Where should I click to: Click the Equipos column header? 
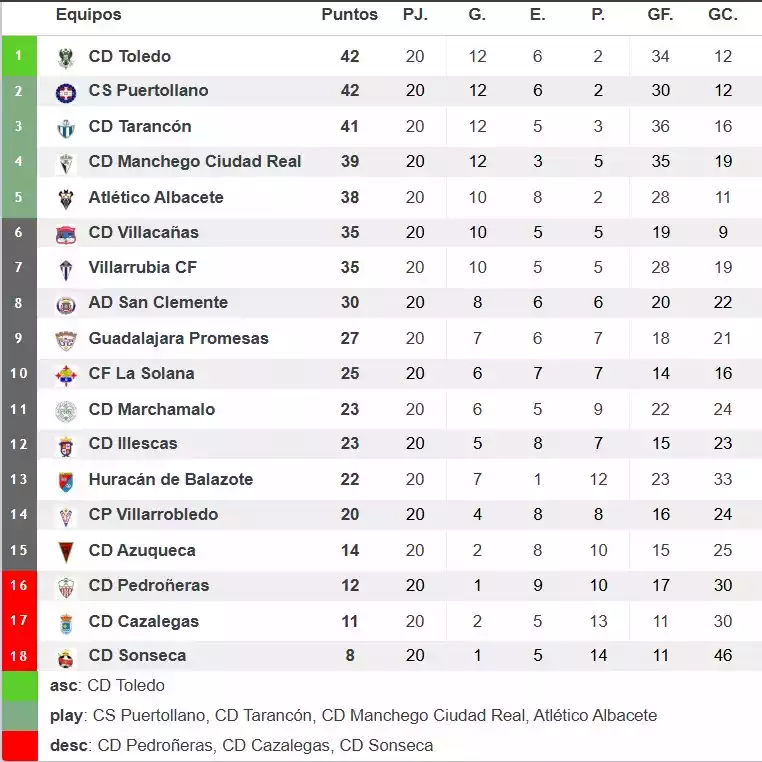click(88, 15)
